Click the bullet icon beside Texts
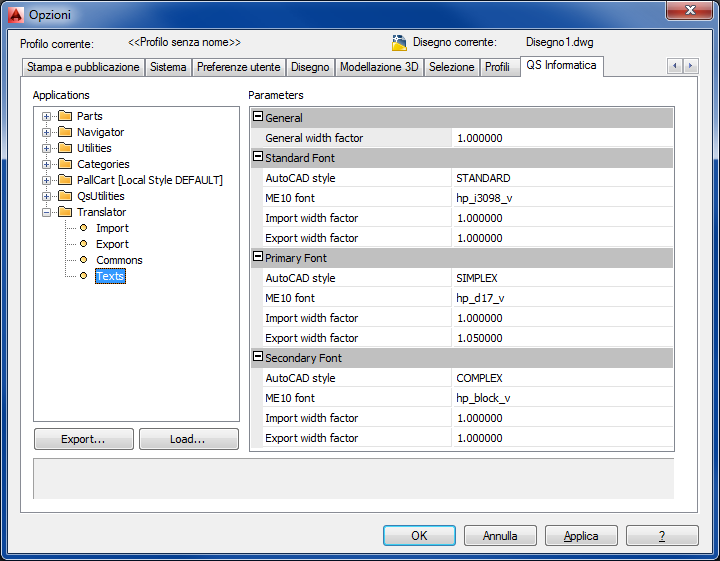The image size is (720, 561). click(84, 276)
